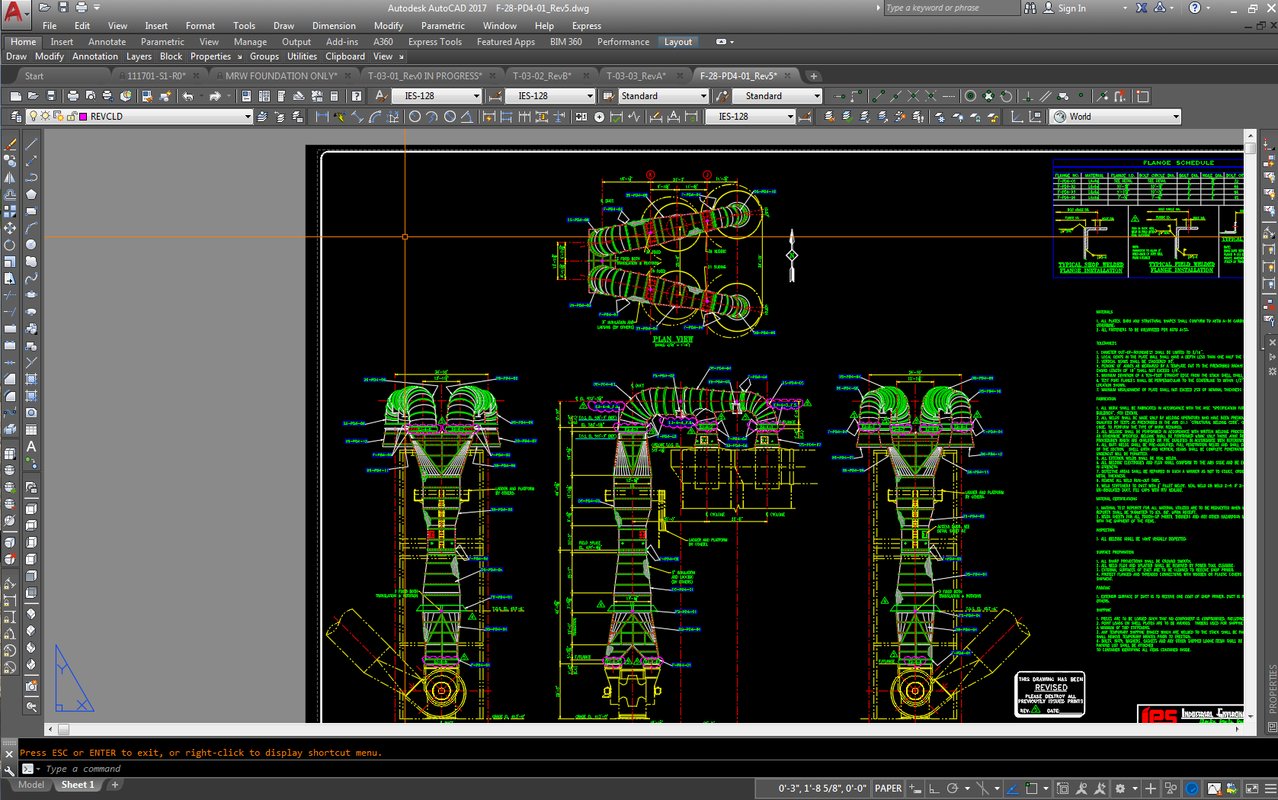The height and width of the screenshot is (800, 1278).
Task: Click the Linear dimension tool icon
Action: (322, 116)
